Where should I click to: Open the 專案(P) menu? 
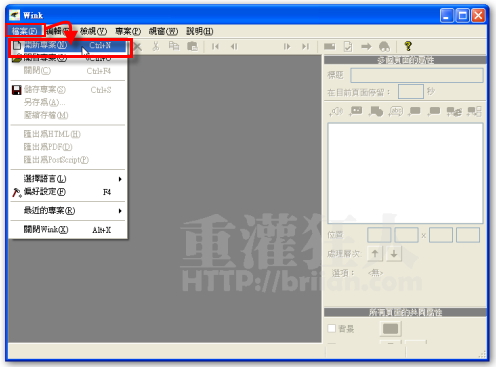pyautogui.click(x=128, y=31)
